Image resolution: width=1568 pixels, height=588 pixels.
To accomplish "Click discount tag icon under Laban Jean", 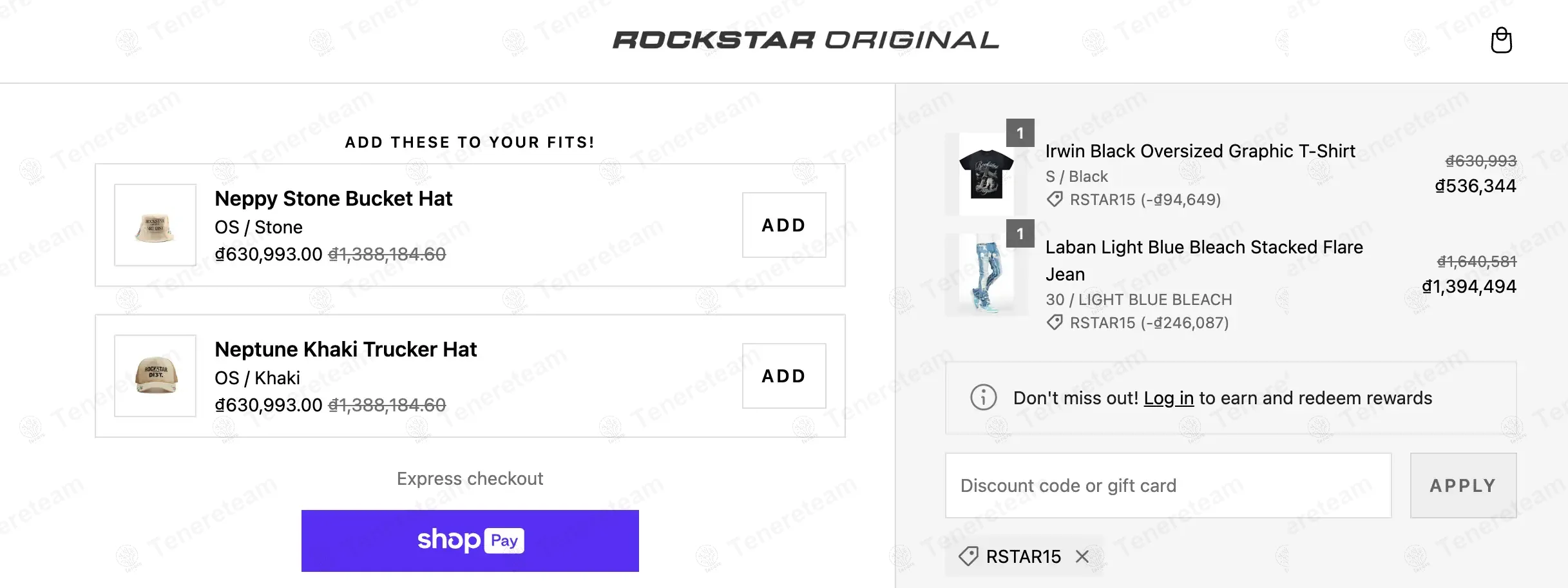I will (1055, 322).
